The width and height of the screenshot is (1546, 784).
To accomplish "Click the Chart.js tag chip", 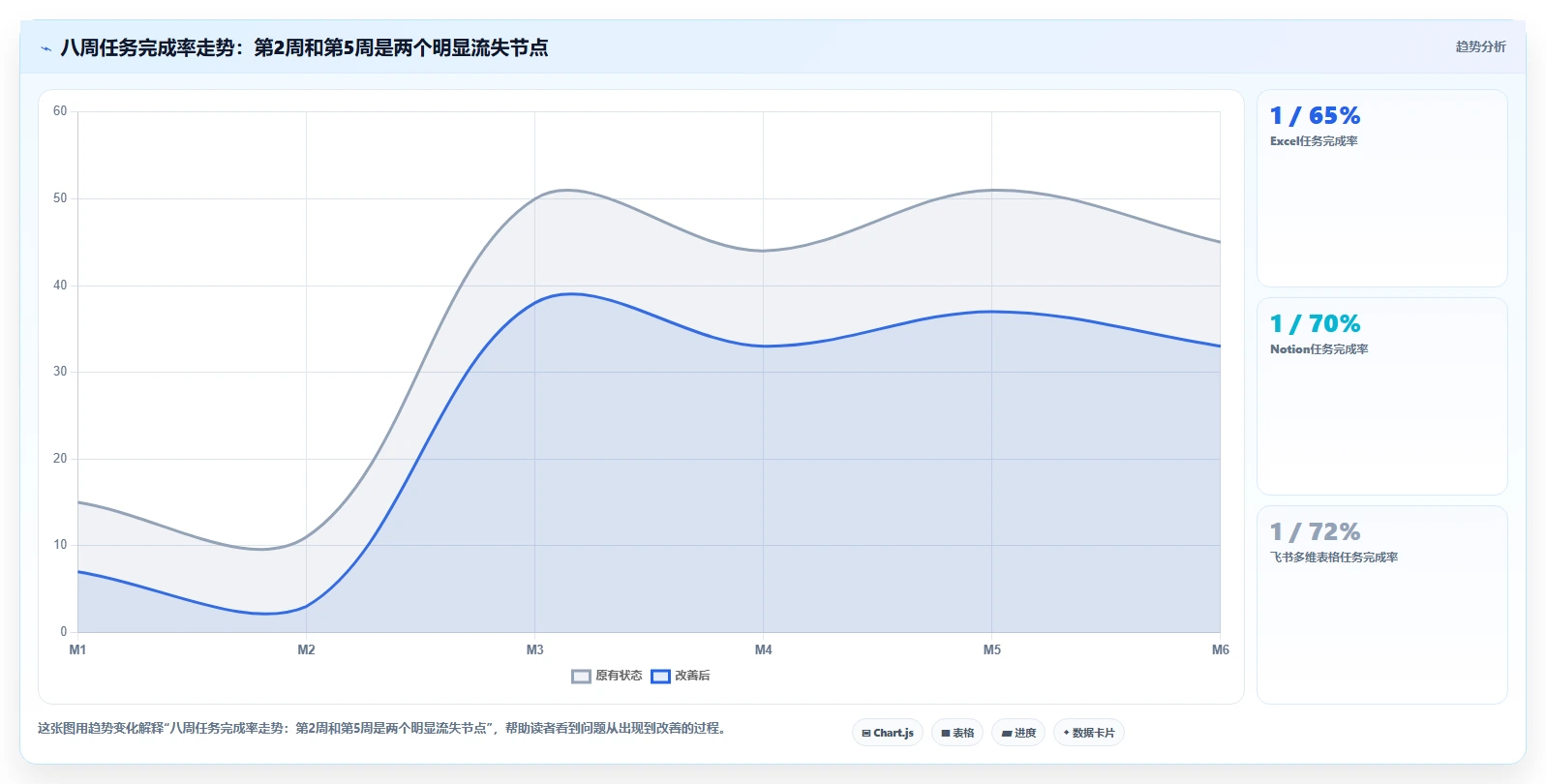I will tap(888, 733).
